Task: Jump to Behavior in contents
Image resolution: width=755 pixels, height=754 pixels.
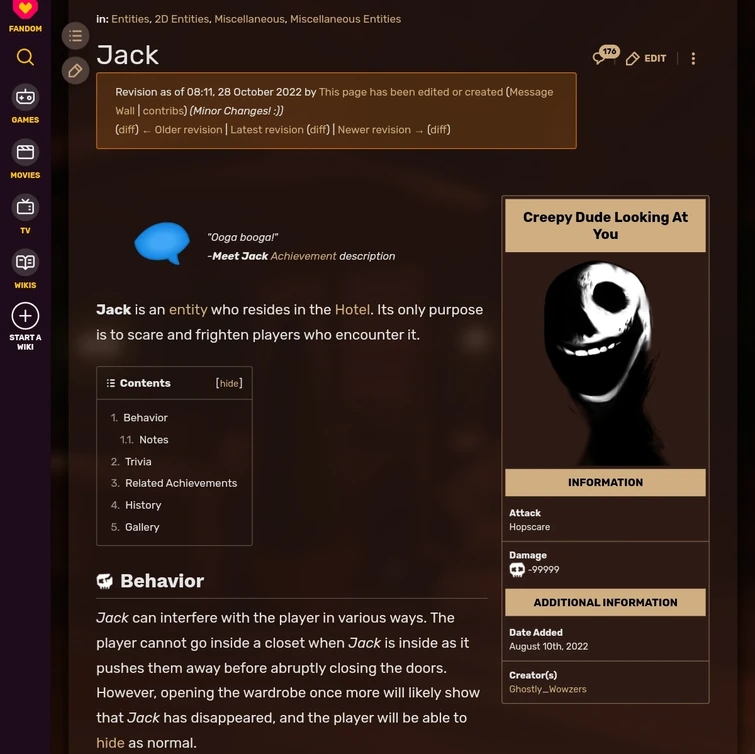Action: tap(145, 418)
